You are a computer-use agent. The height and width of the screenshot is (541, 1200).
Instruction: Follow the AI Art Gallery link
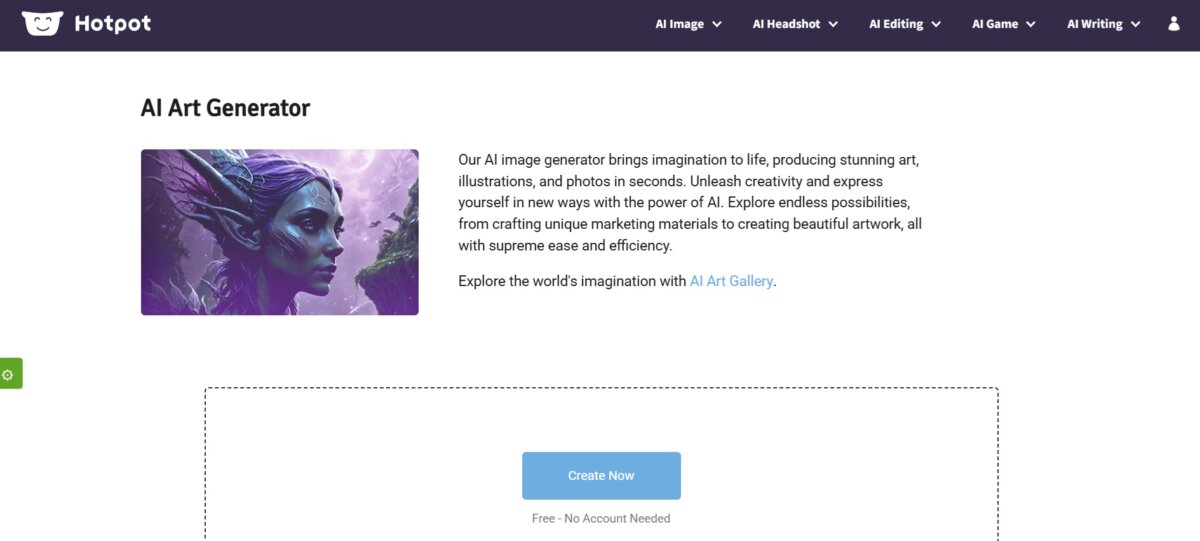731,281
